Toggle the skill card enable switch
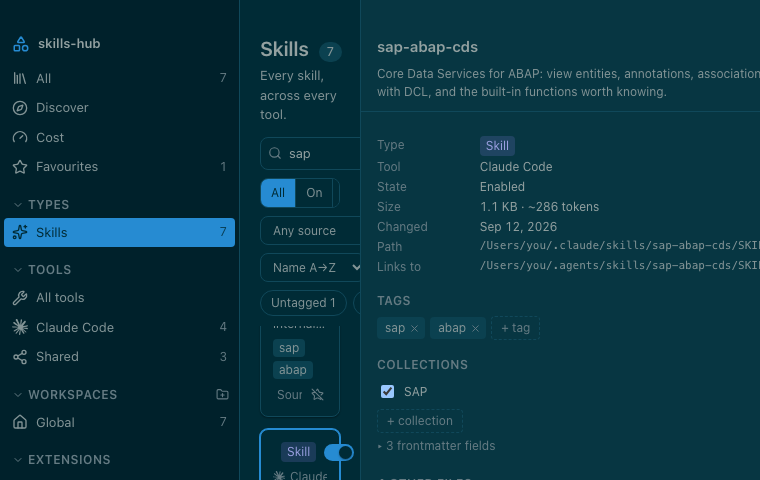760x480 pixels. [339, 452]
